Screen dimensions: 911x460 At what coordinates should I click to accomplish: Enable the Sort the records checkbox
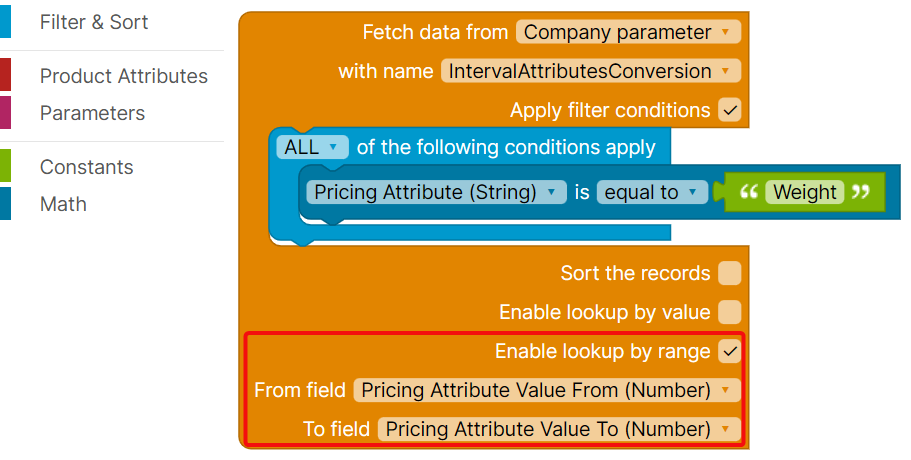(730, 273)
